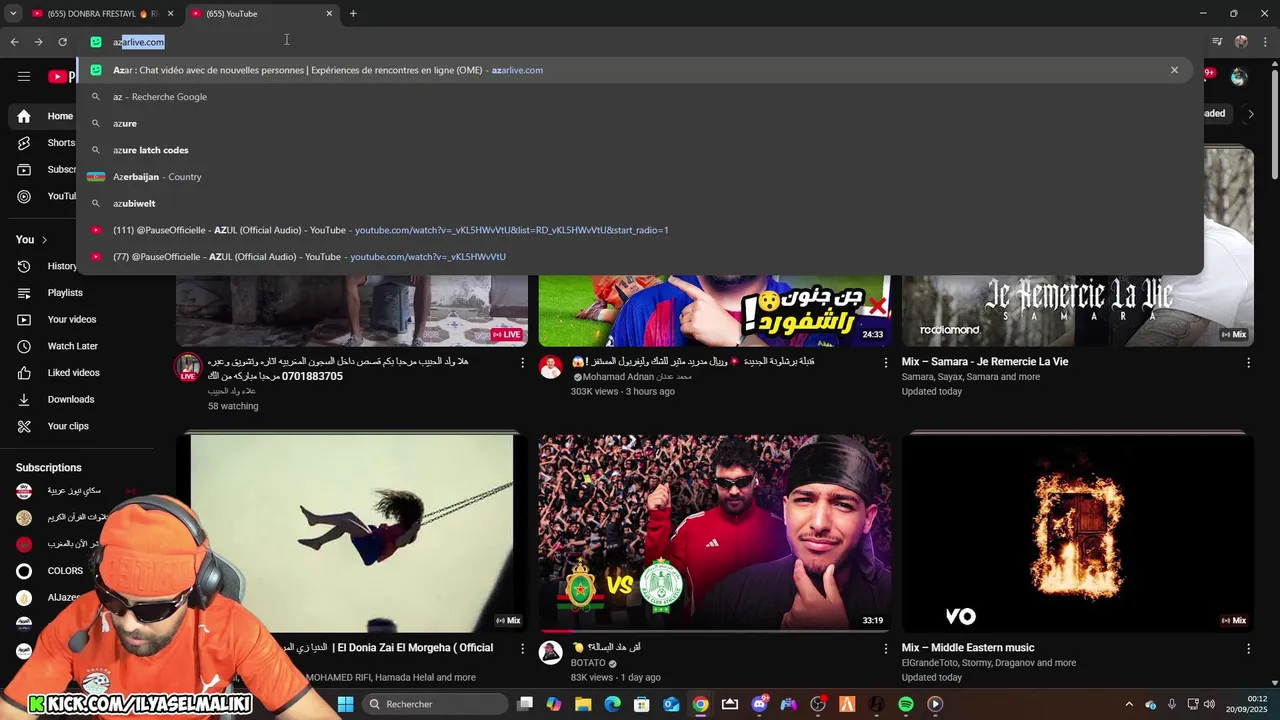Switch to the (655) YouTube tab
This screenshot has height=720, width=1280.
[262, 13]
